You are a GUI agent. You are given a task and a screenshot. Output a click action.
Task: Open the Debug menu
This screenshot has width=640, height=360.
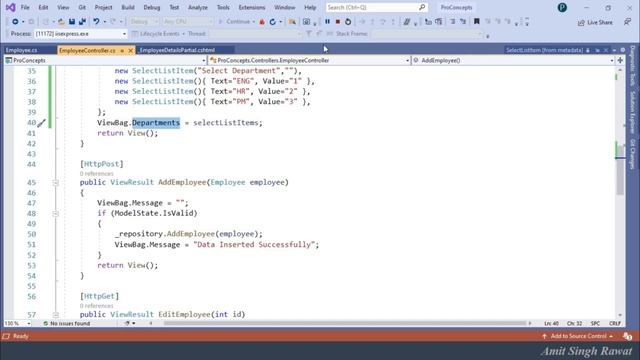[x=151, y=7]
